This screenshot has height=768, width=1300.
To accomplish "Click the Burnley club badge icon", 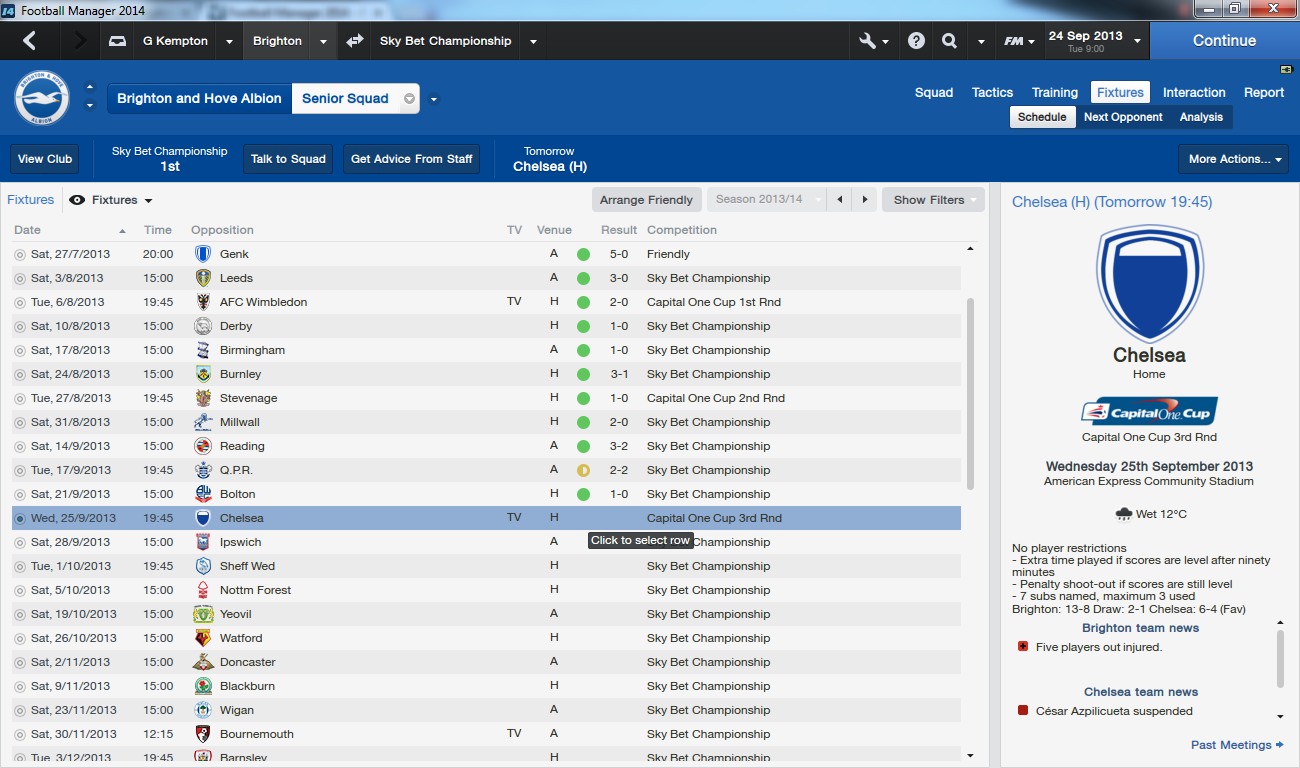I will point(203,374).
